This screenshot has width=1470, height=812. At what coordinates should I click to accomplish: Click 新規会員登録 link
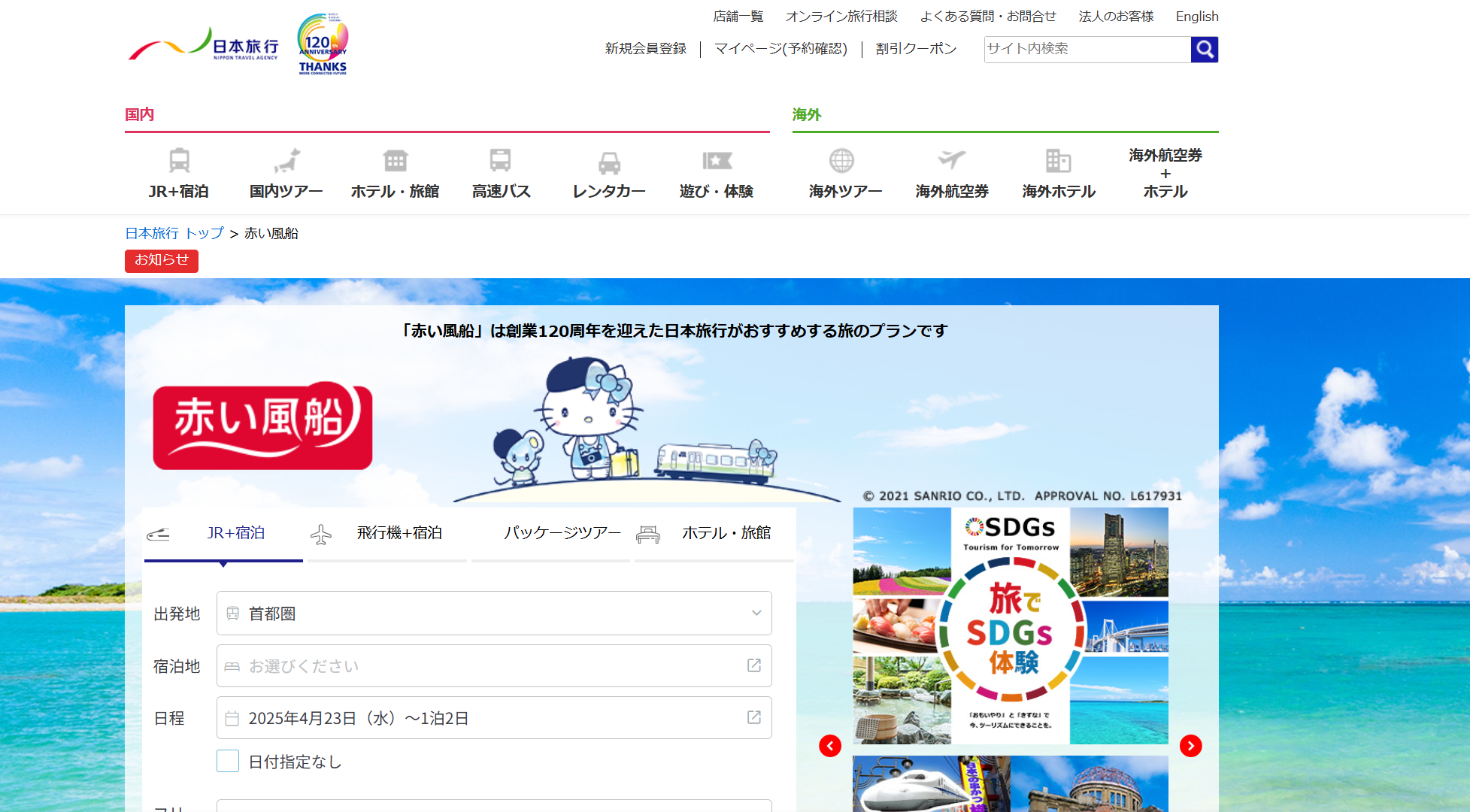646,48
